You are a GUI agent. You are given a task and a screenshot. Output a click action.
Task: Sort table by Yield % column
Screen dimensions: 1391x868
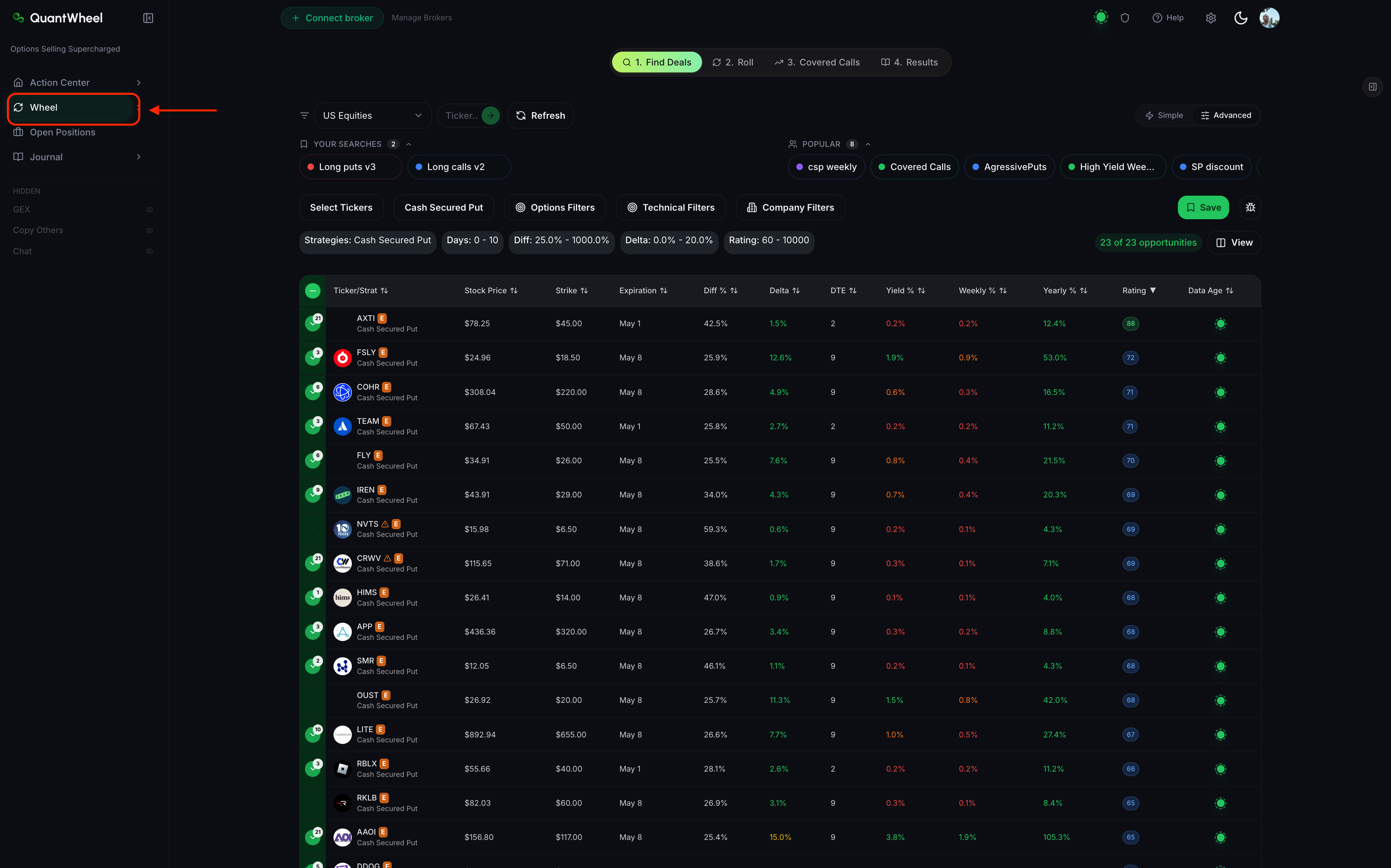905,290
